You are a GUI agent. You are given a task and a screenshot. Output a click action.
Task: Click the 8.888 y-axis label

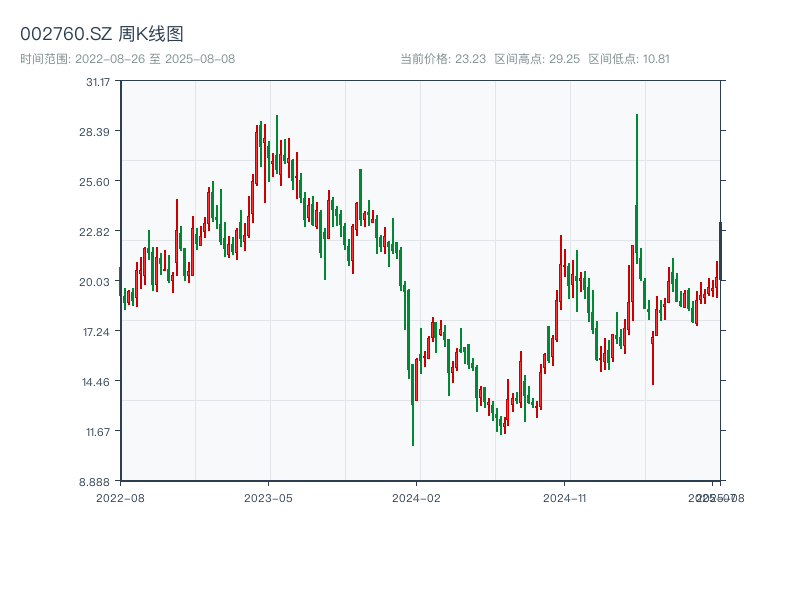(x=94, y=482)
